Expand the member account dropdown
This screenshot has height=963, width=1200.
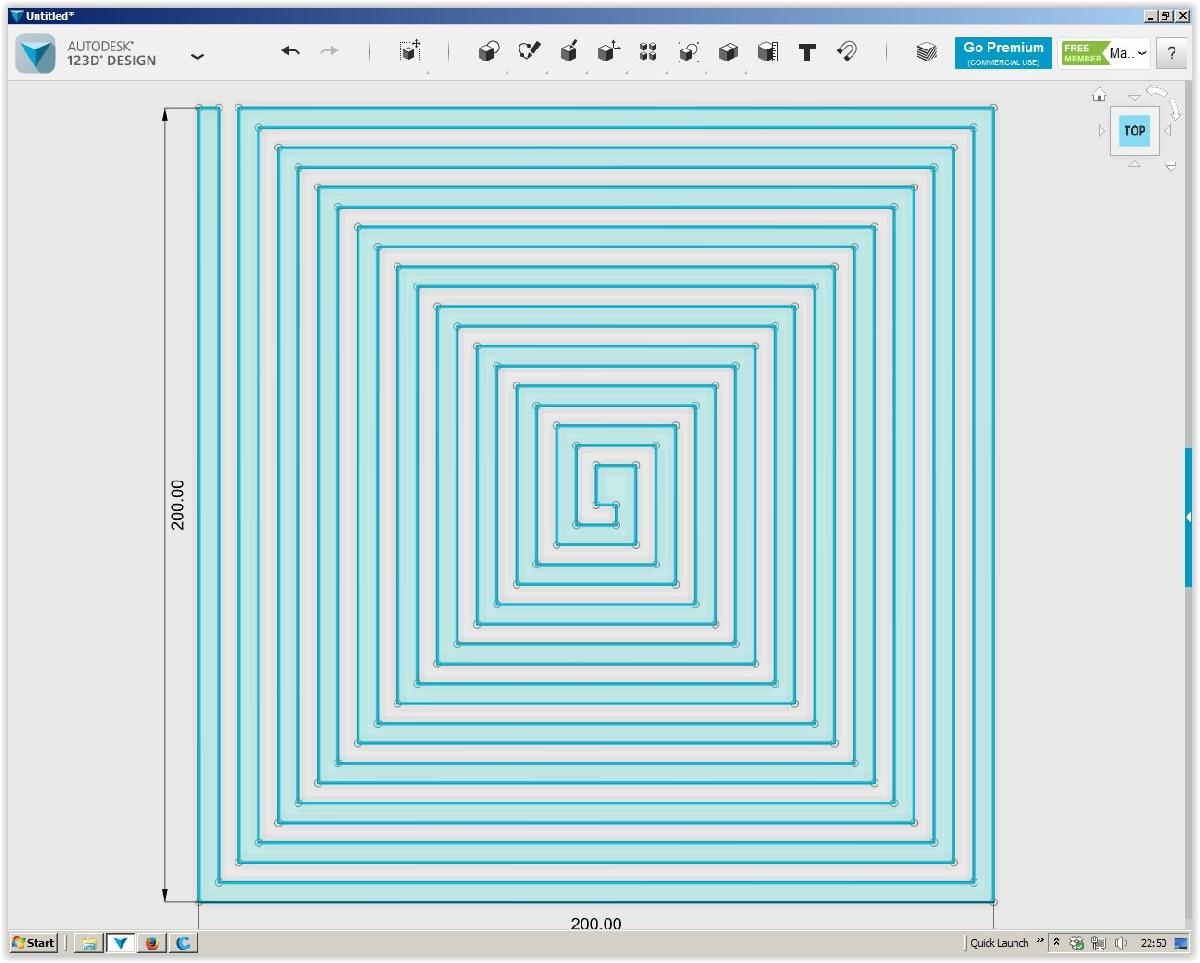click(1143, 53)
